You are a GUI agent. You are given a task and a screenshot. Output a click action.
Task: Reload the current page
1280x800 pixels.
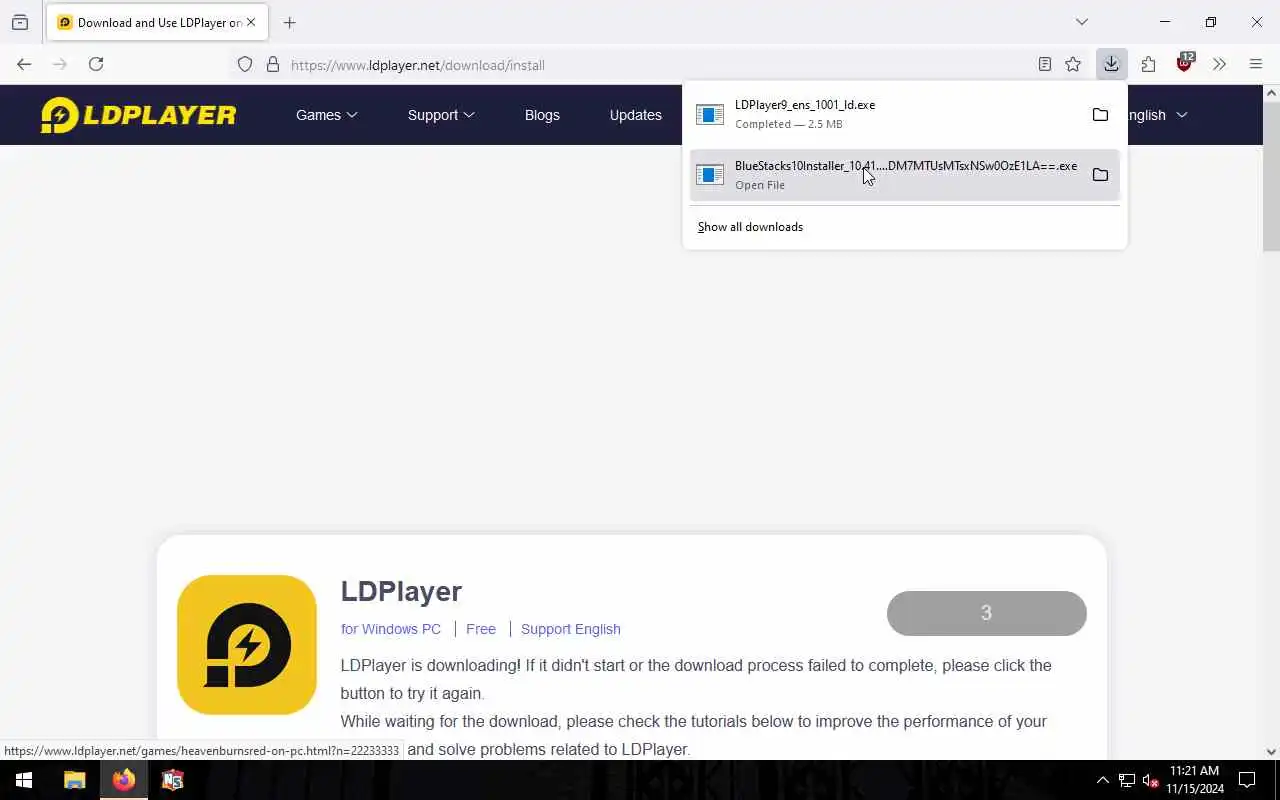96,64
